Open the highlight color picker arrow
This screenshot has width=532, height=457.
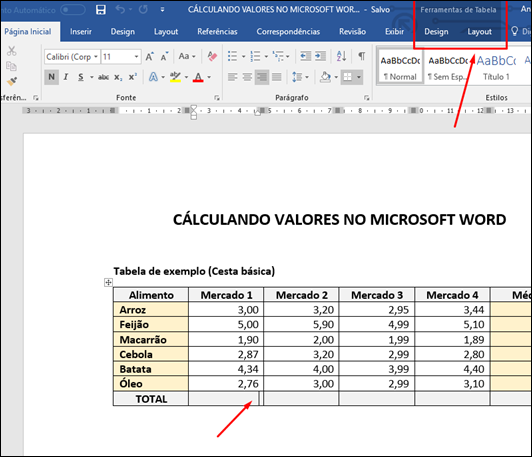tap(186, 77)
